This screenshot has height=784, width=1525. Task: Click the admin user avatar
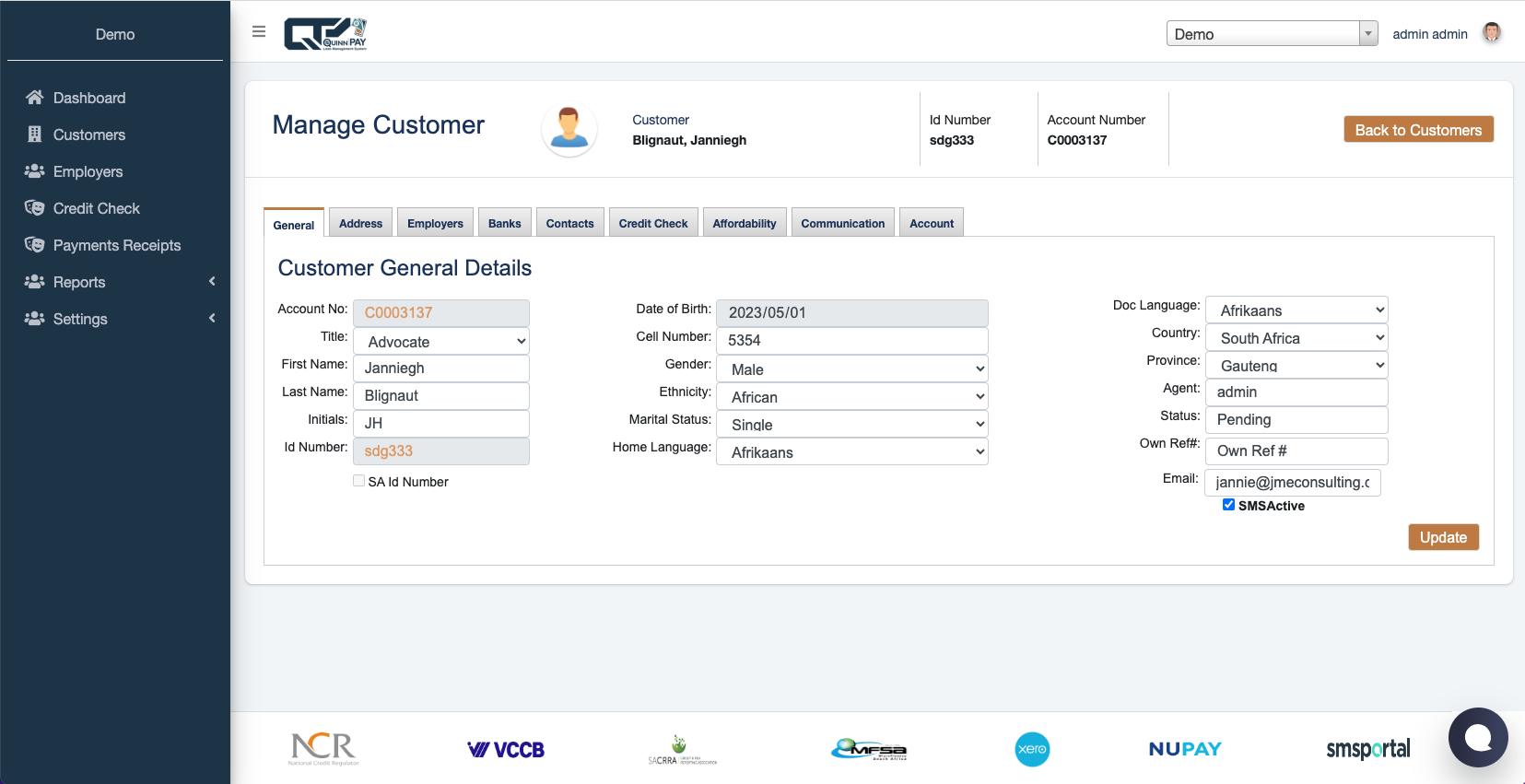pos(1492,33)
